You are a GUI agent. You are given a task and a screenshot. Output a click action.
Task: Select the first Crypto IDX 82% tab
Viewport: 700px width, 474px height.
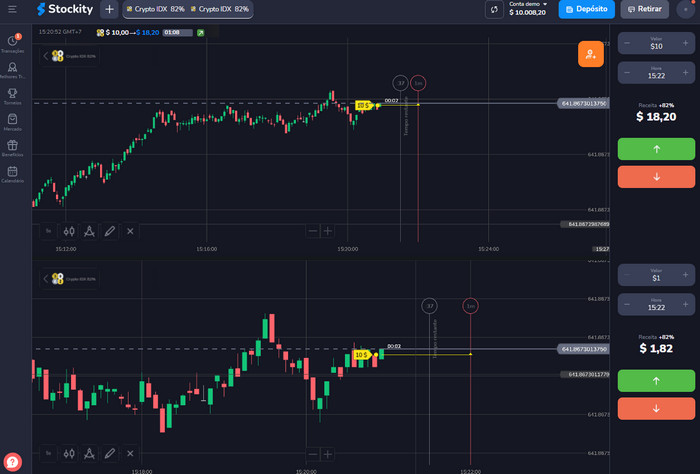155,9
